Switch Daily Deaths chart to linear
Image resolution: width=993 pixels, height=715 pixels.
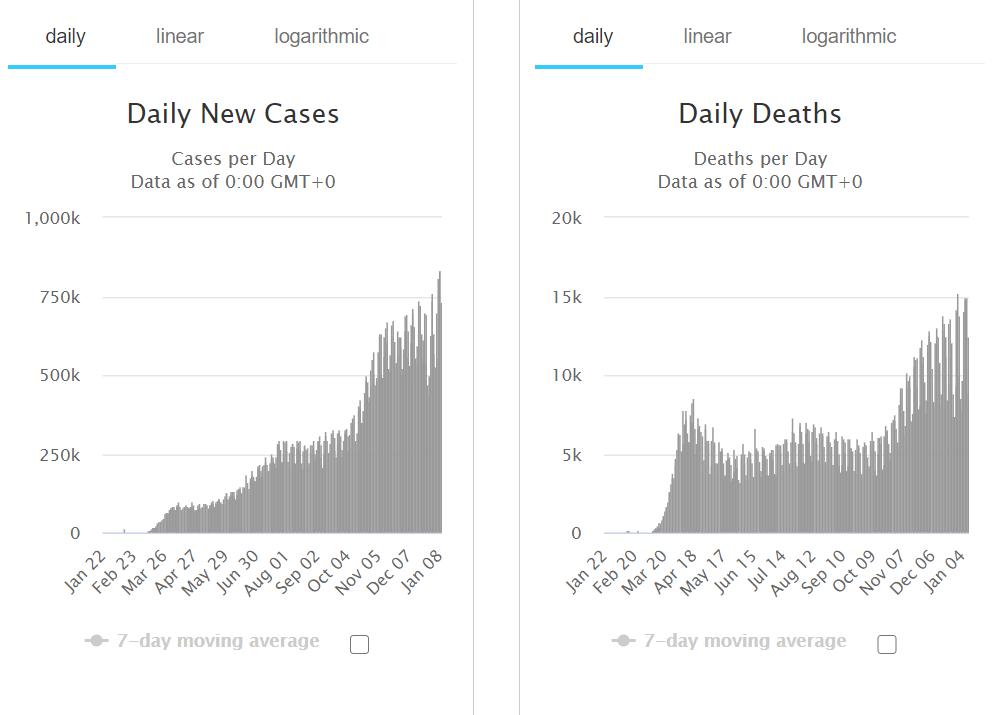click(707, 36)
